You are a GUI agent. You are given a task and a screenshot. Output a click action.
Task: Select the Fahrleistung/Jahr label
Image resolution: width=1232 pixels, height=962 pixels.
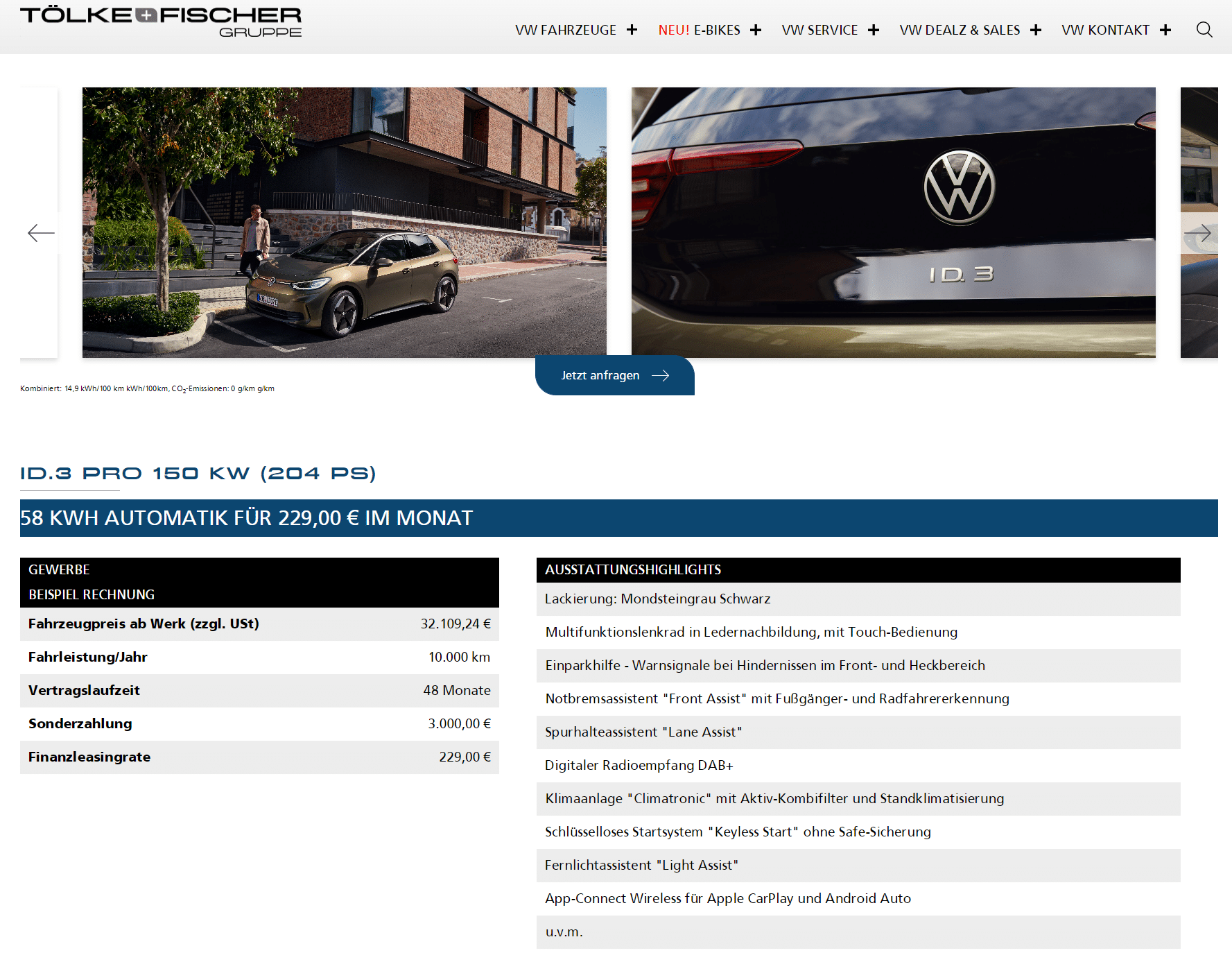coord(88,657)
